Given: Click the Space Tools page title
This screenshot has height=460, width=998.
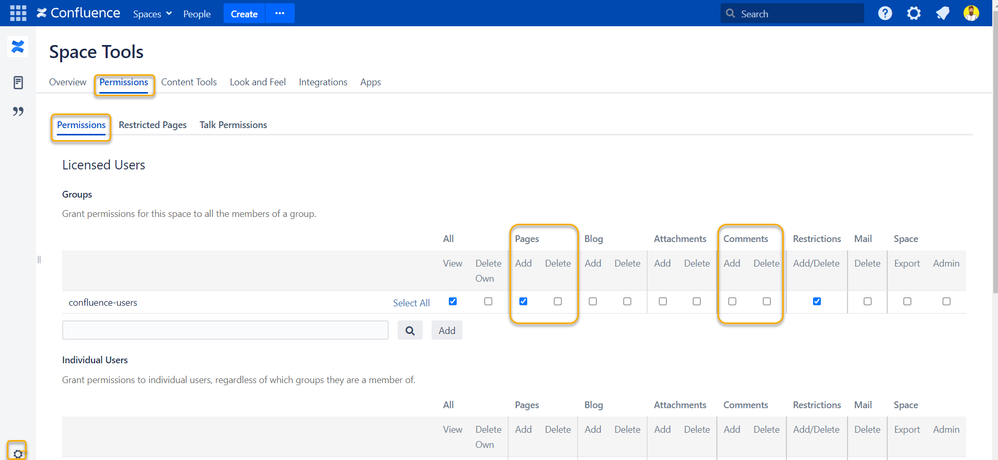Looking at the screenshot, I should pyautogui.click(x=96, y=52).
